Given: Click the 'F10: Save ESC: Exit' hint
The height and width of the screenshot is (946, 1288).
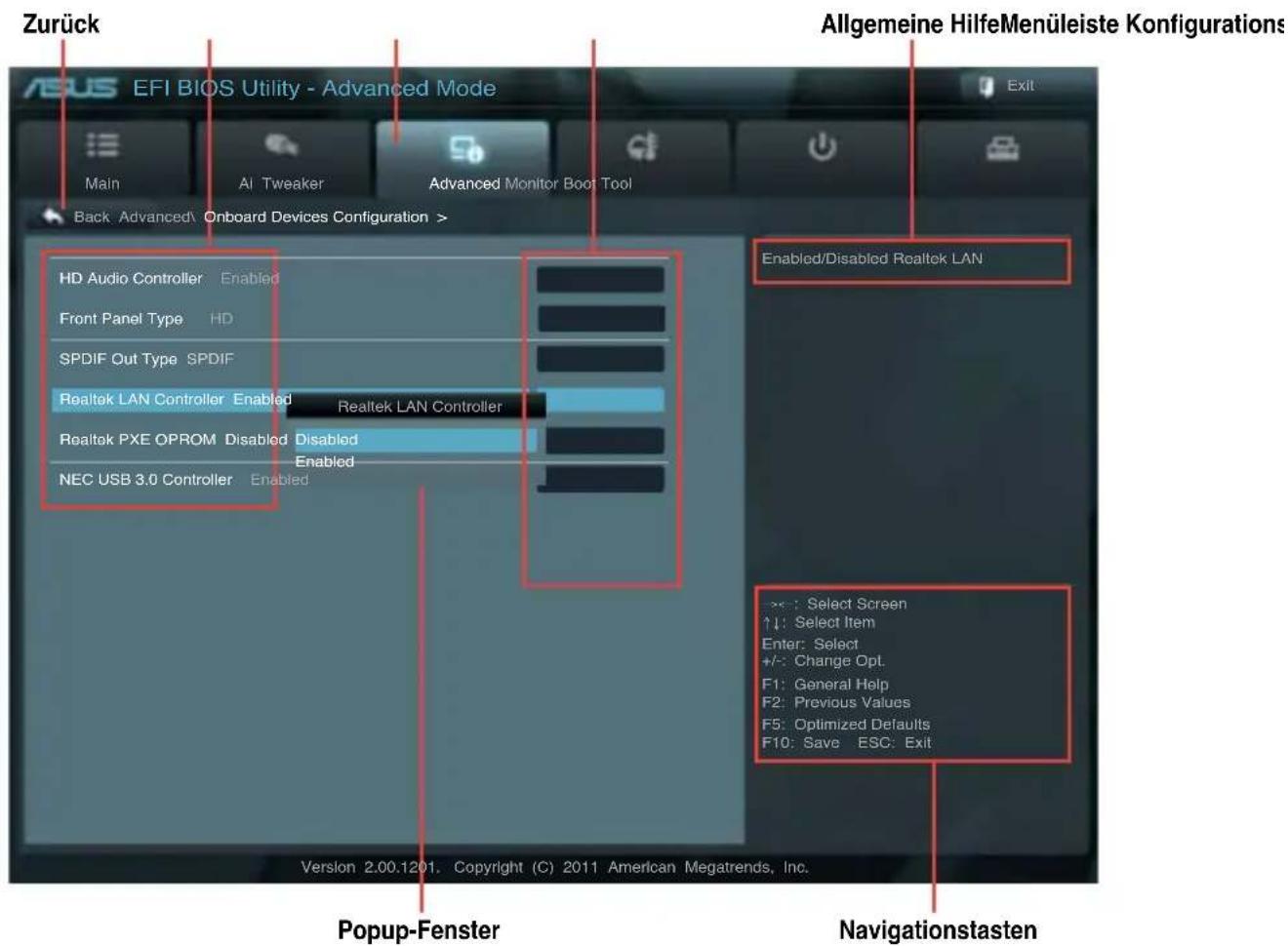Looking at the screenshot, I should [846, 742].
